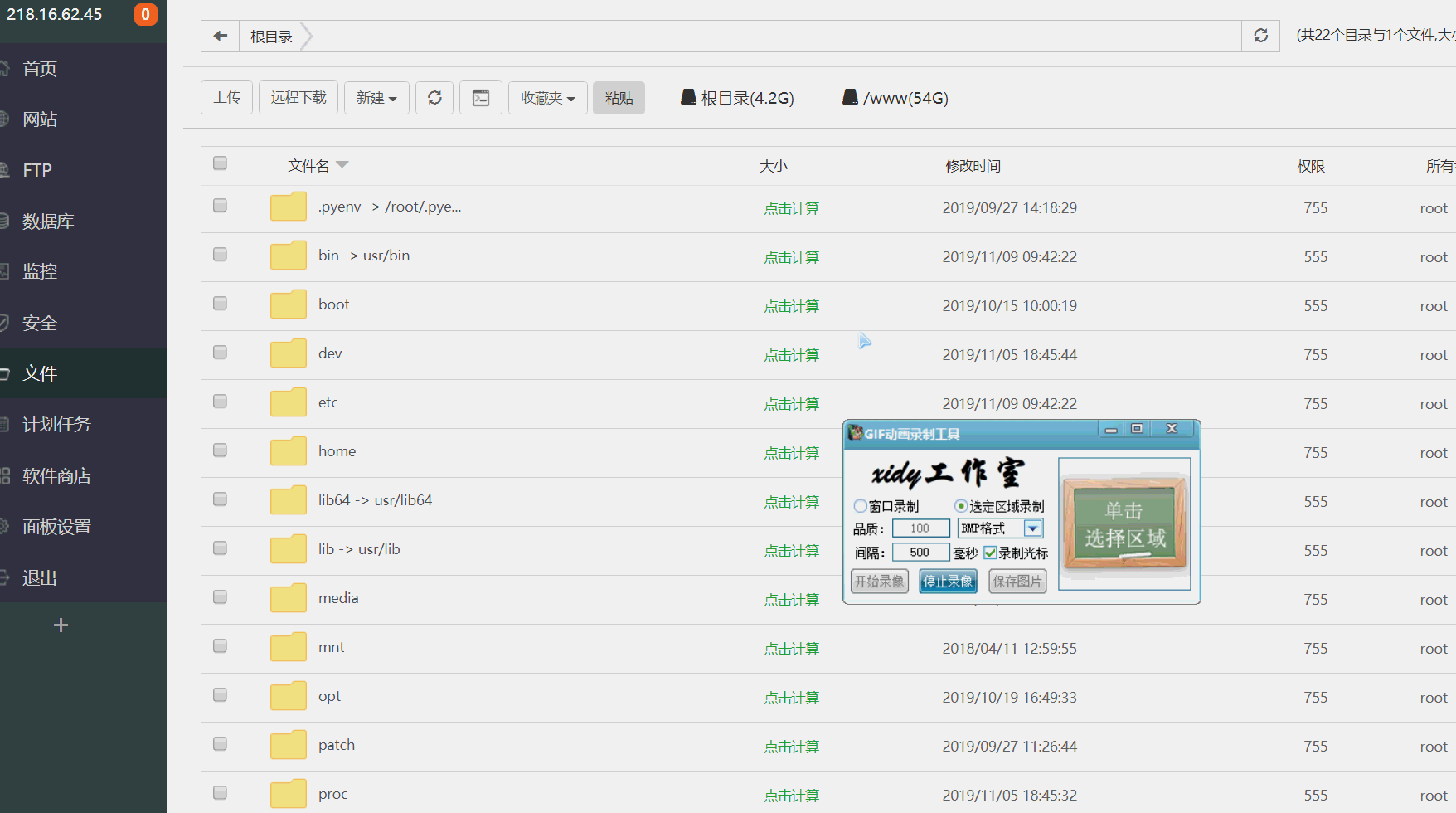This screenshot has height=813, width=1456.
Task: Click the toolbar refresh icon button
Action: point(434,98)
